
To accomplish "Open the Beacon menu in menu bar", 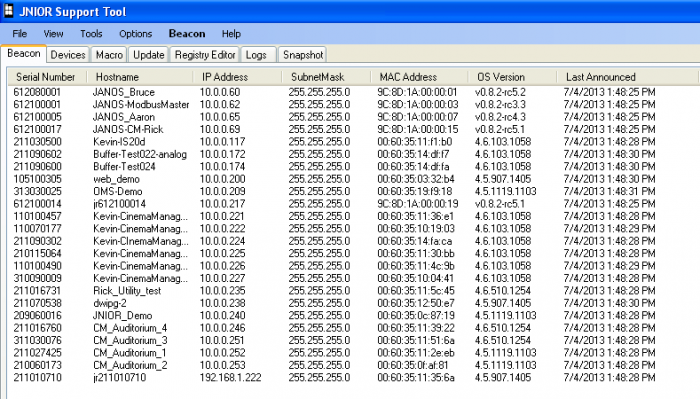I will pos(187,34).
